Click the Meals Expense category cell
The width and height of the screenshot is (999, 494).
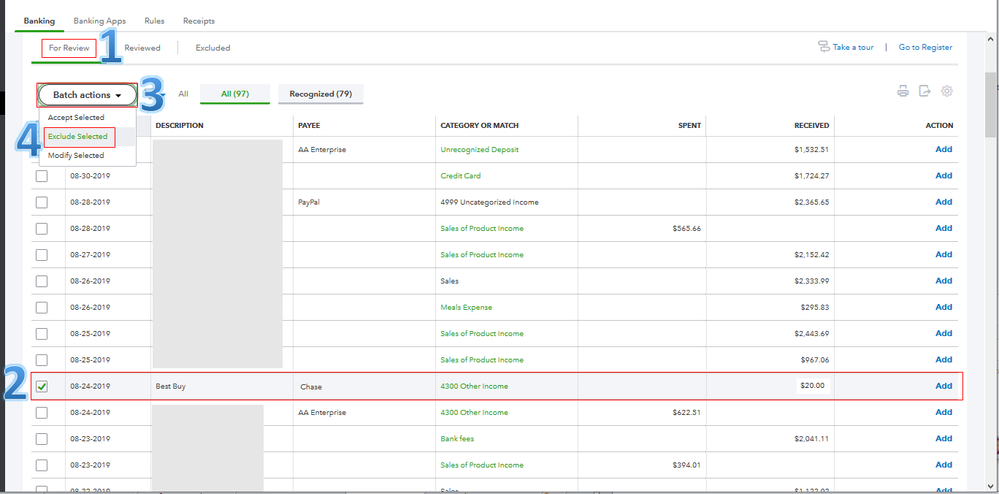[466, 307]
